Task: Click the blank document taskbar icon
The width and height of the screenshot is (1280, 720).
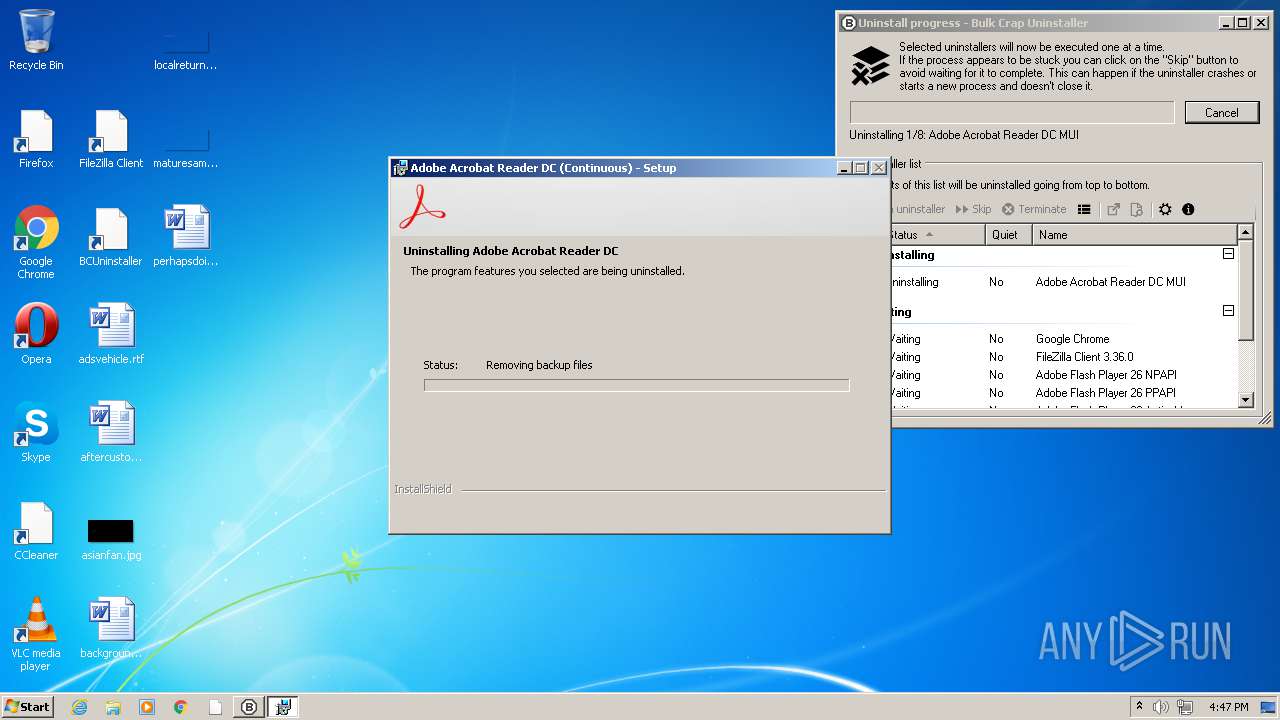Action: [x=215, y=707]
